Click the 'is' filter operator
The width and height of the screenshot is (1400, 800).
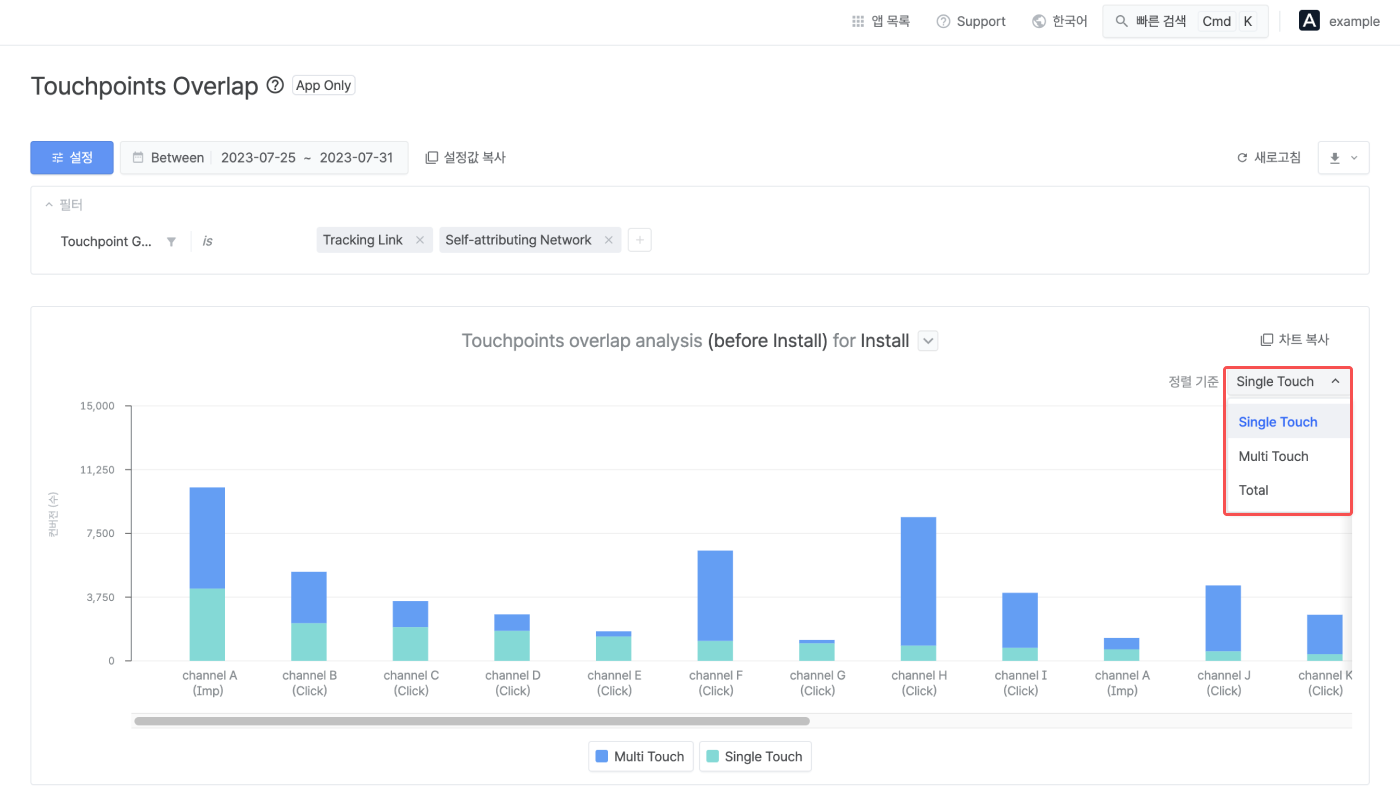tap(208, 241)
